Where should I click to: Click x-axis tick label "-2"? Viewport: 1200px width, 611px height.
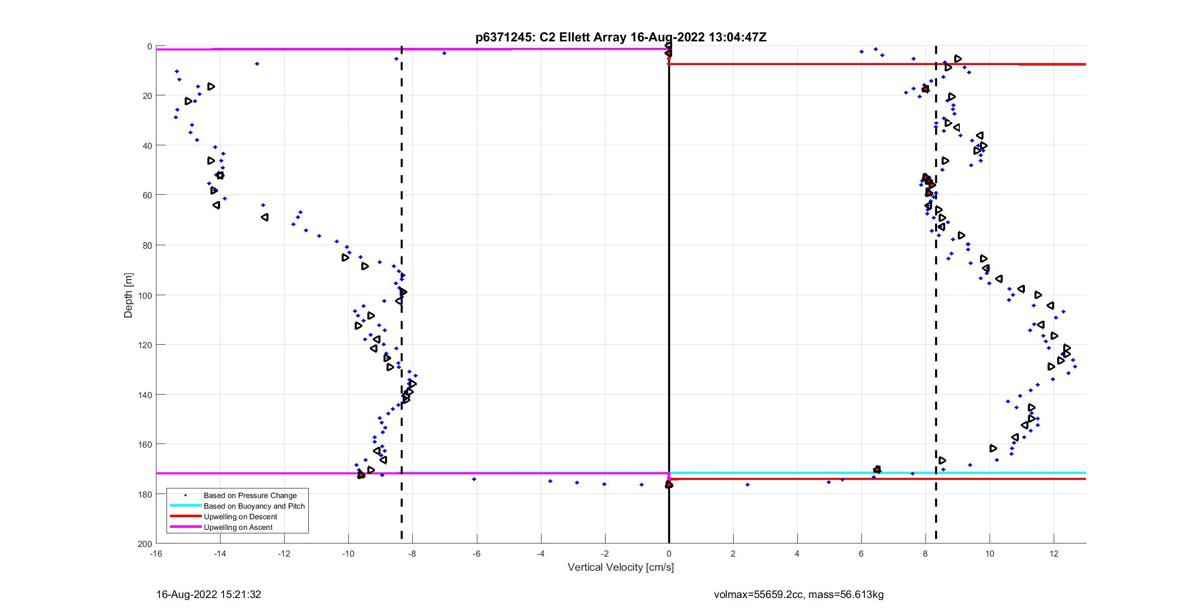tap(604, 553)
